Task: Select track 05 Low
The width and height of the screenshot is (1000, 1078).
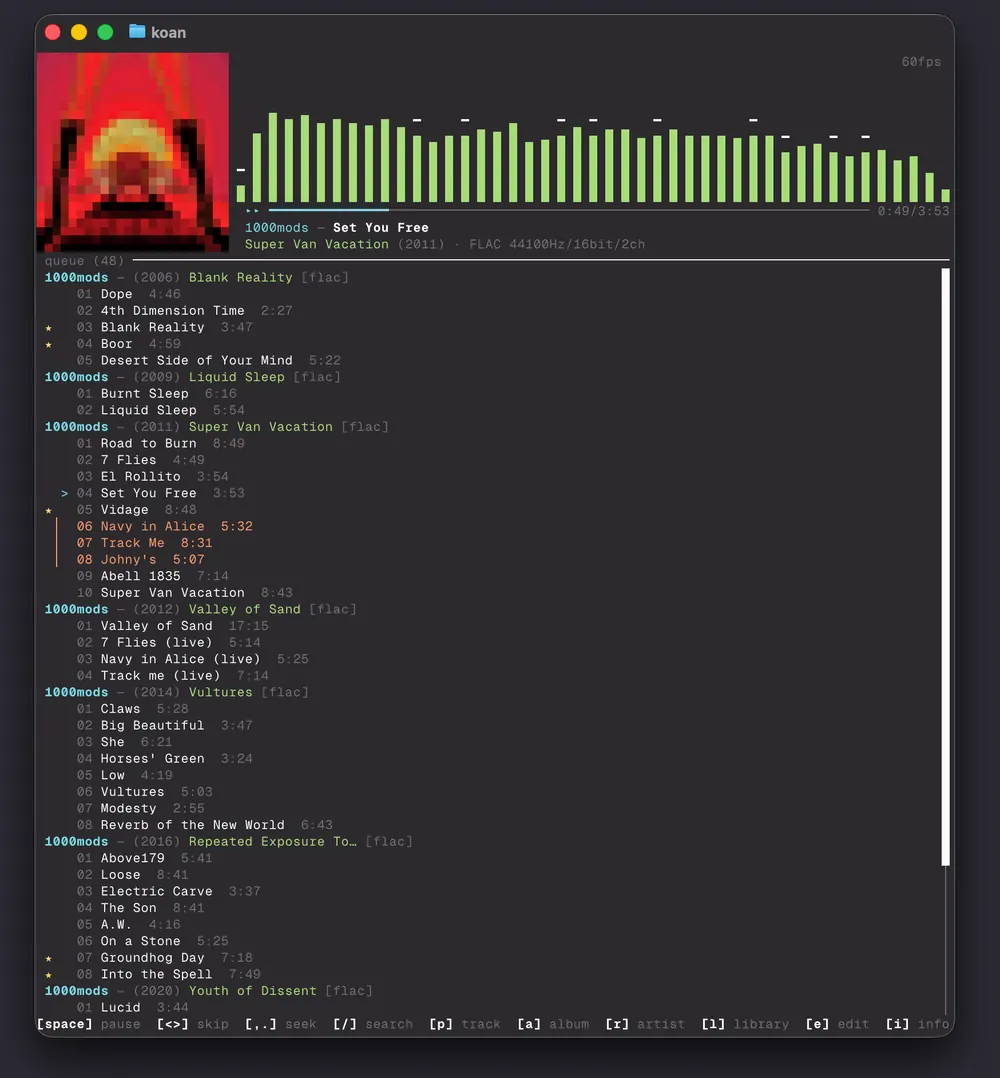Action: [x=124, y=775]
